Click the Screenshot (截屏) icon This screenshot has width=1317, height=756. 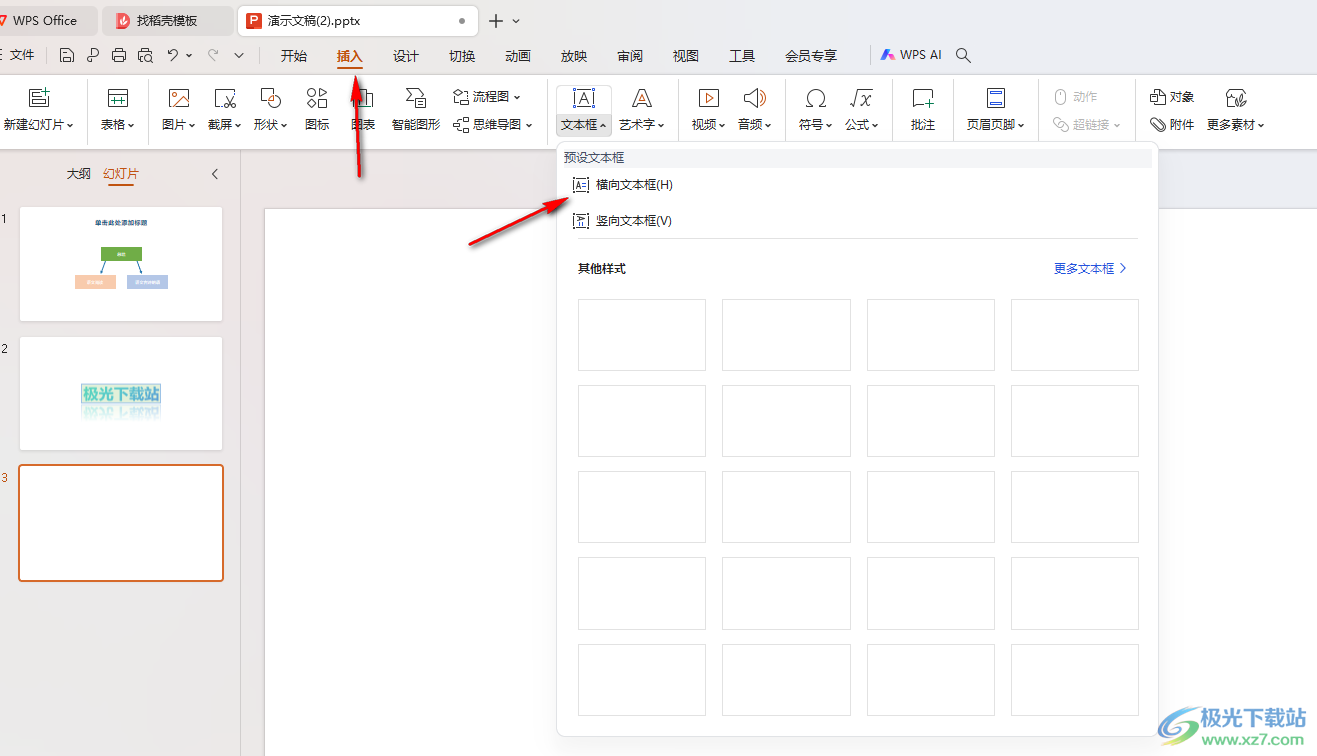(x=225, y=98)
